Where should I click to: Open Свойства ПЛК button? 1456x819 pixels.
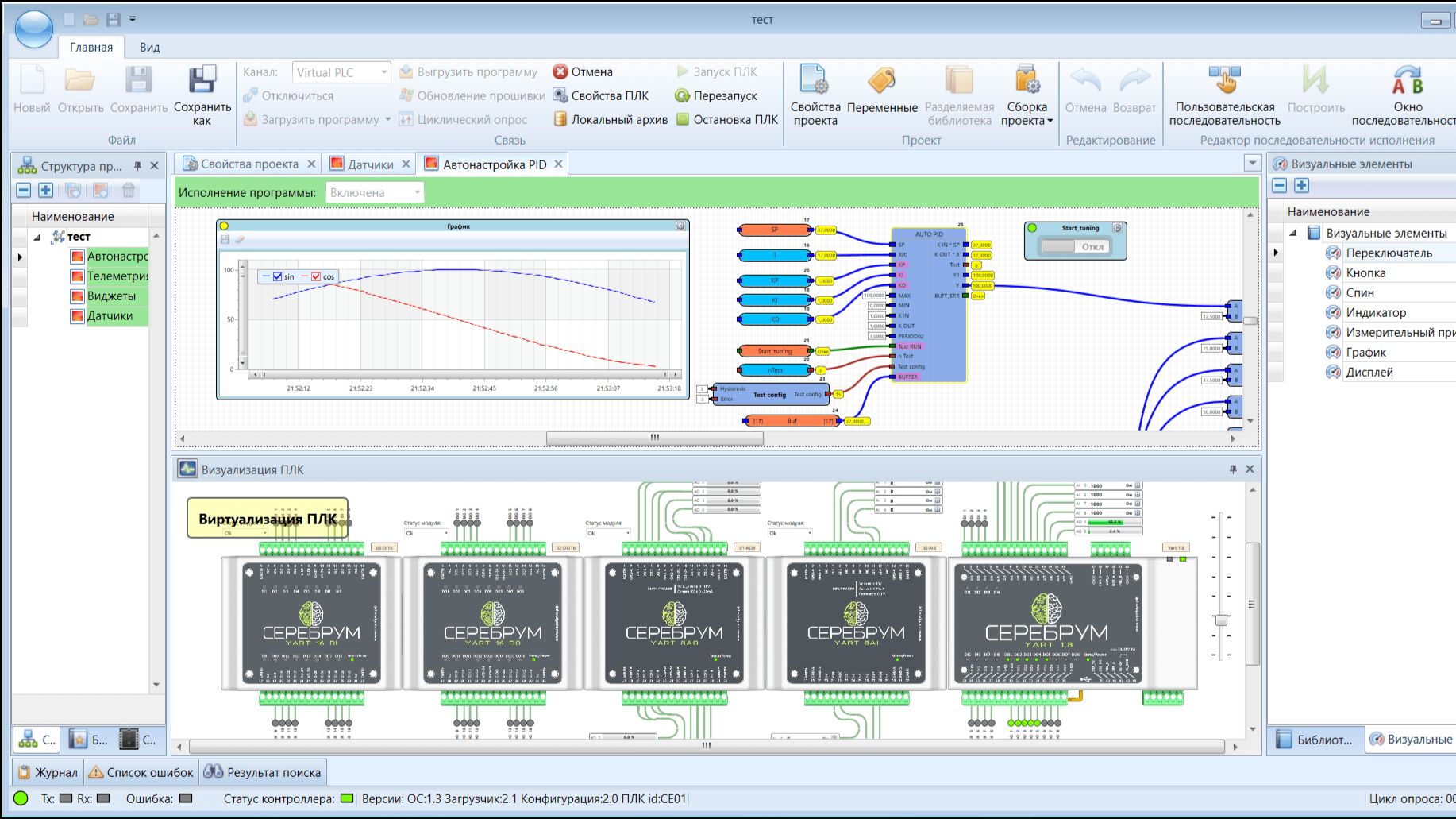[x=601, y=95]
